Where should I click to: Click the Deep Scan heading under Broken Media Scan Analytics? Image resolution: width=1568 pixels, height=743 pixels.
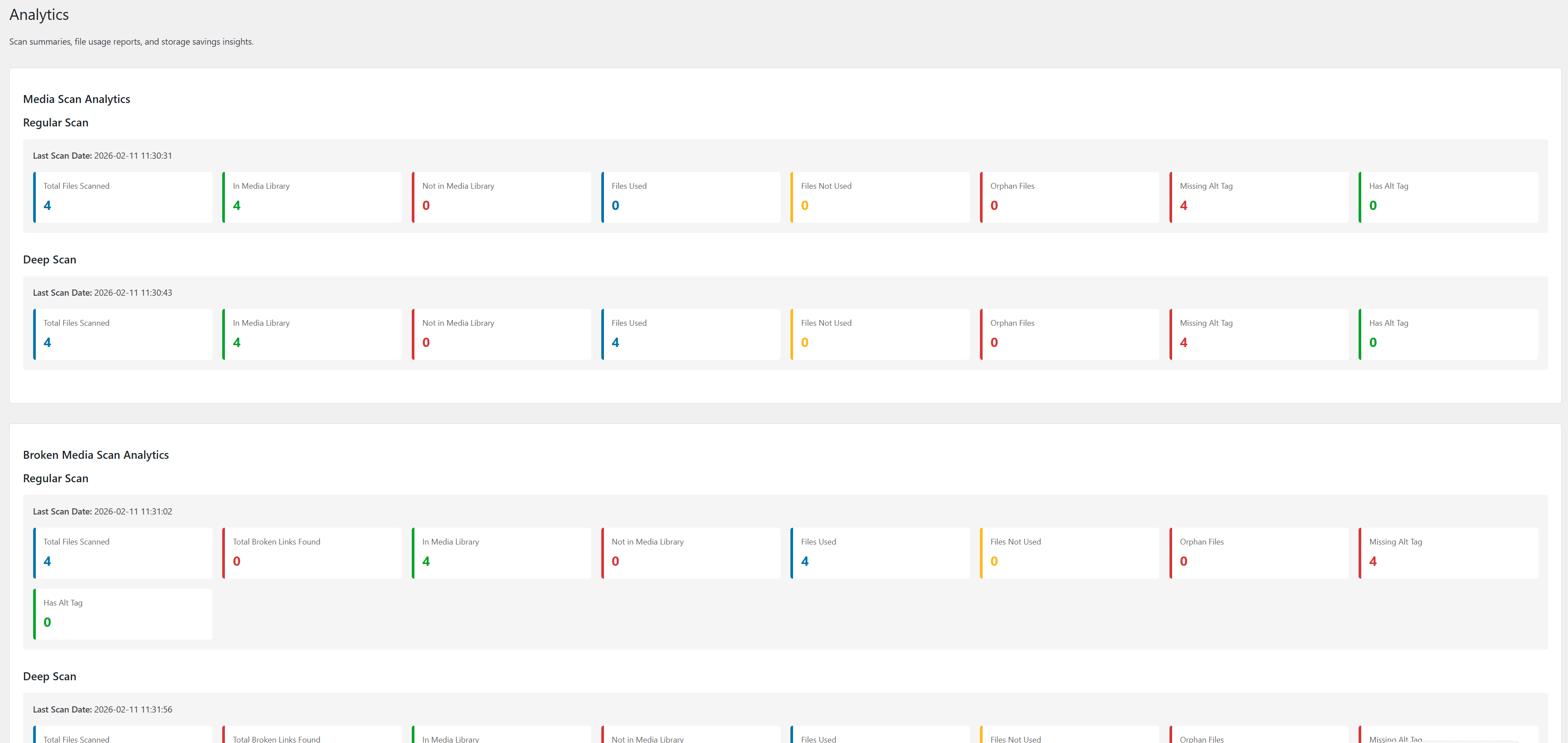click(49, 677)
